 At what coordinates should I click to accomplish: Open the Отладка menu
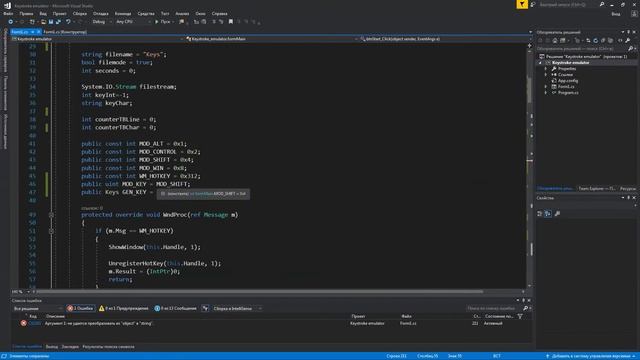coord(100,13)
